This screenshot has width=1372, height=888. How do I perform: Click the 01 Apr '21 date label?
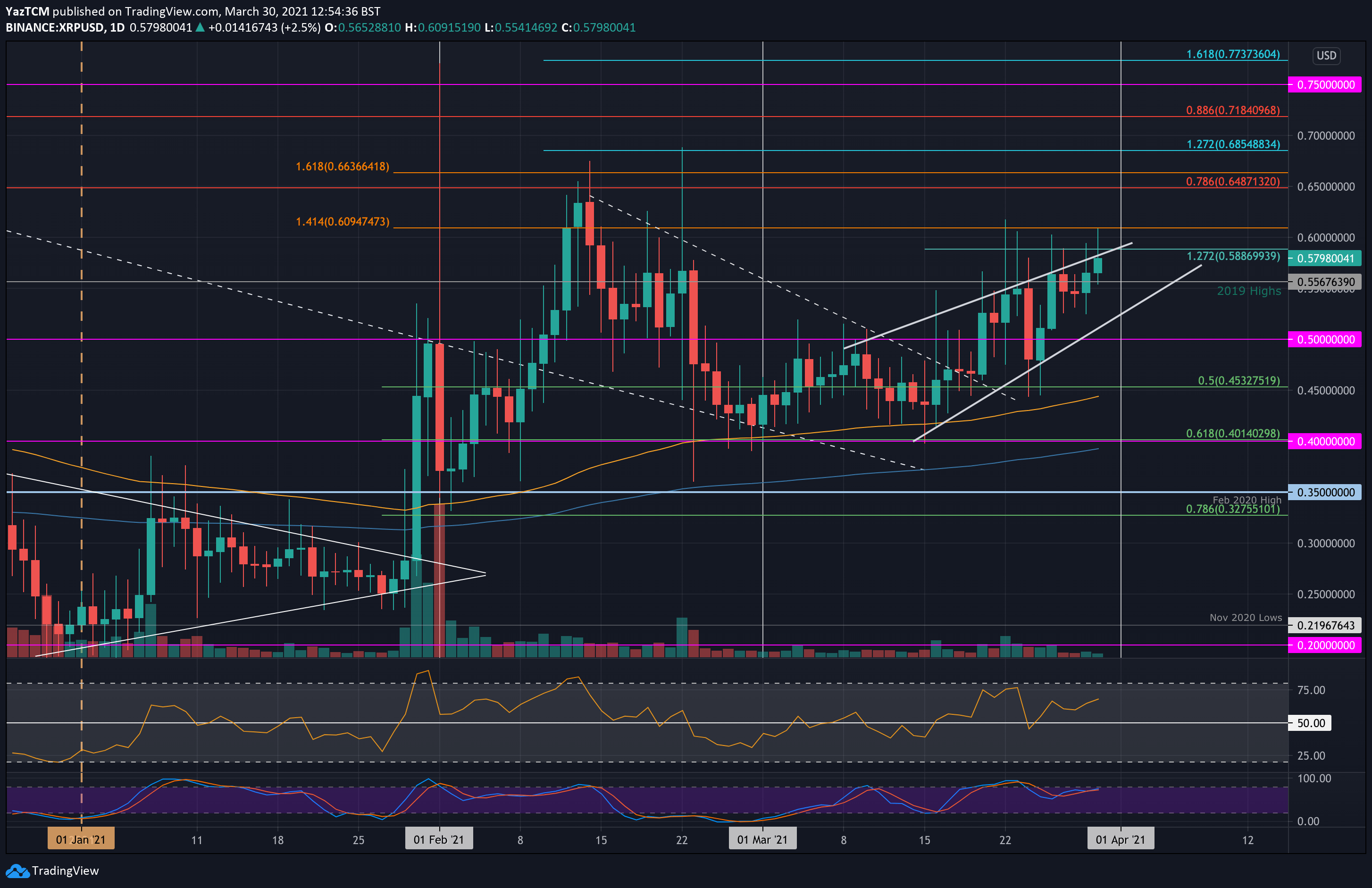pyautogui.click(x=1121, y=839)
